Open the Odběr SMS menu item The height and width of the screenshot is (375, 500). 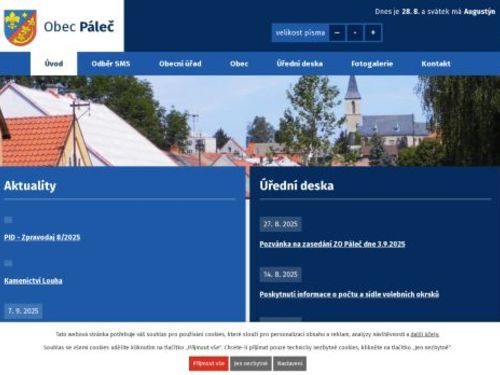click(x=111, y=64)
